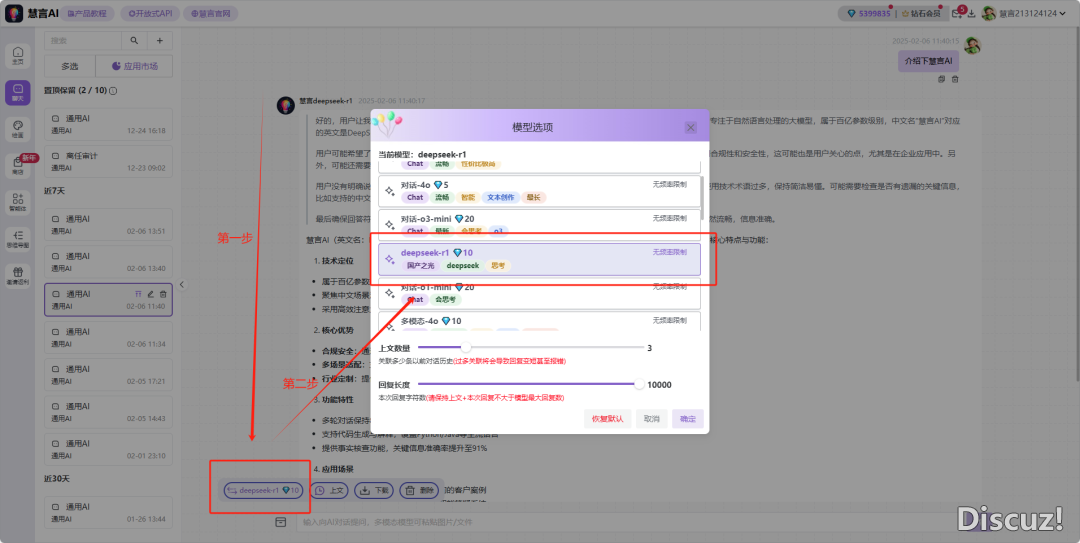Open the 通用AI chat dated 02-01 23:10
Screen dimensions: 1080x543
click(108, 449)
